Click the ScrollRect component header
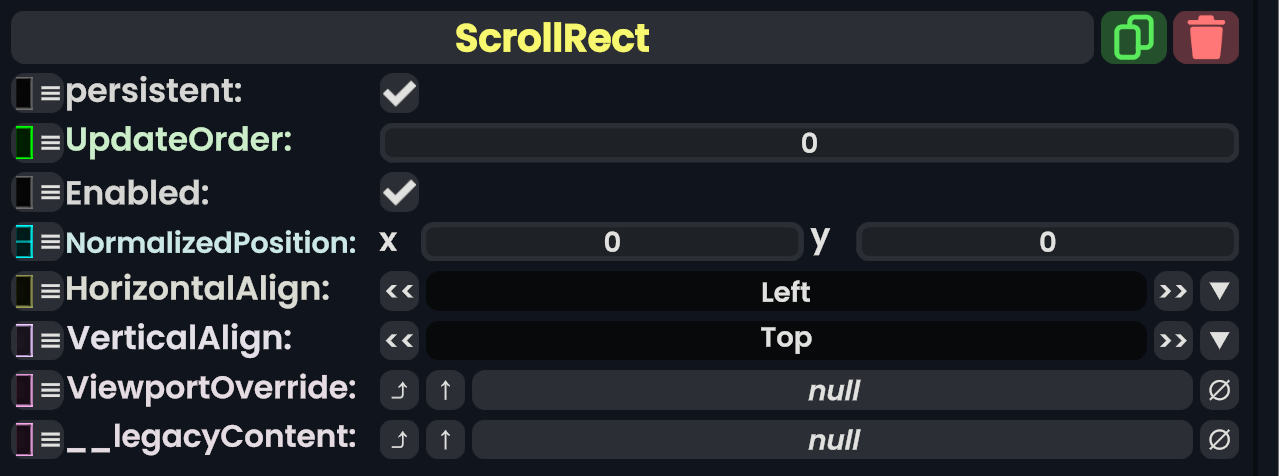The height and width of the screenshot is (476, 1279). pos(552,38)
